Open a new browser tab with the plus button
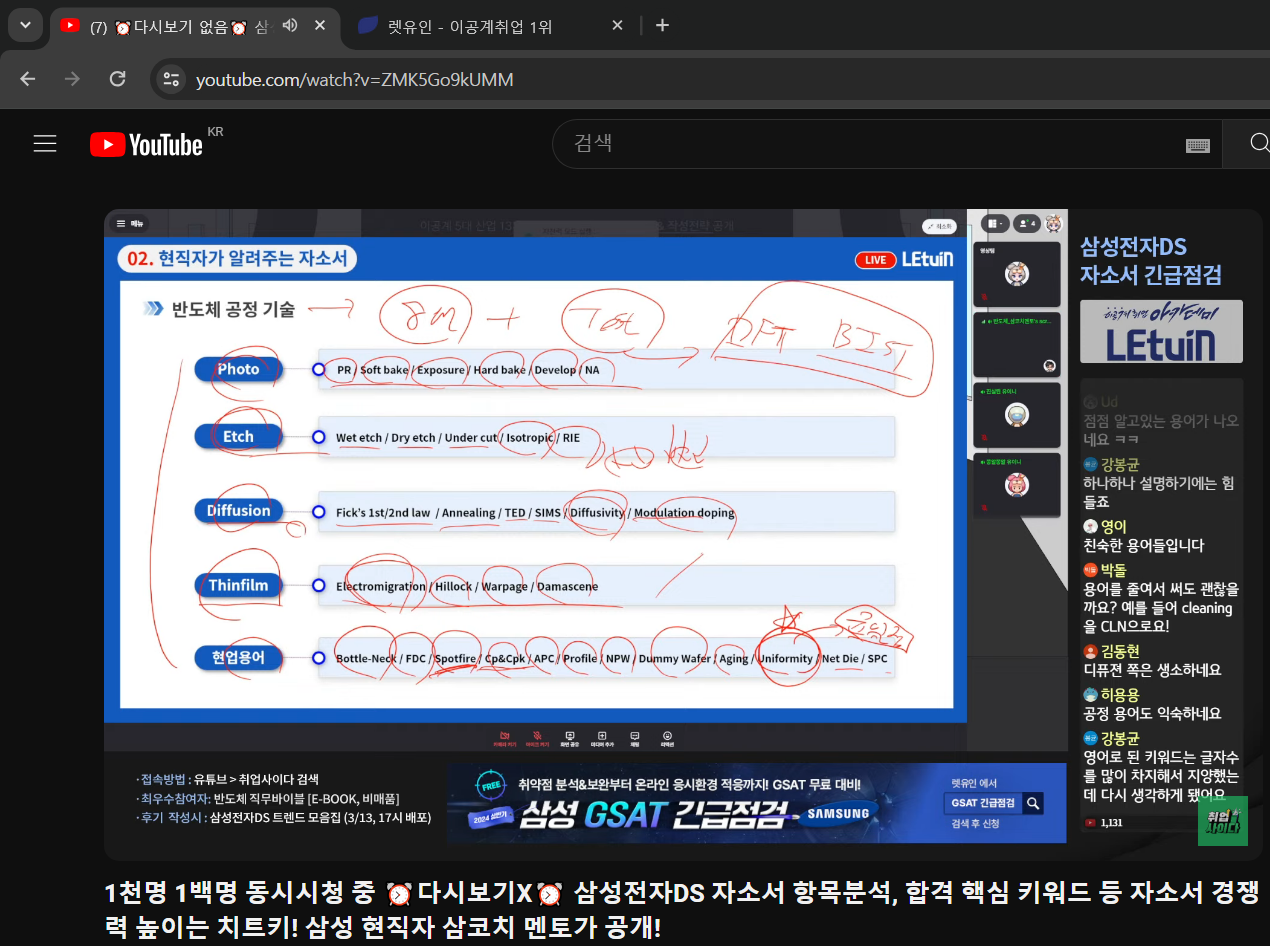Viewport: 1270px width, 946px height. point(662,25)
